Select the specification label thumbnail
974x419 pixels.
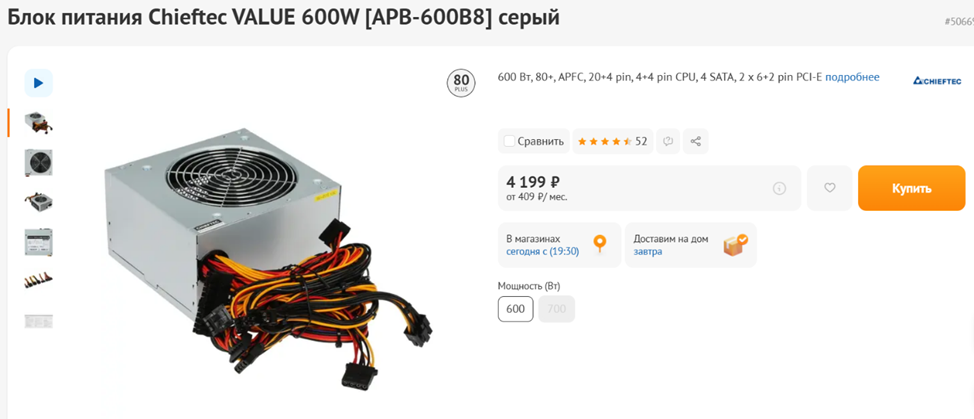click(39, 241)
